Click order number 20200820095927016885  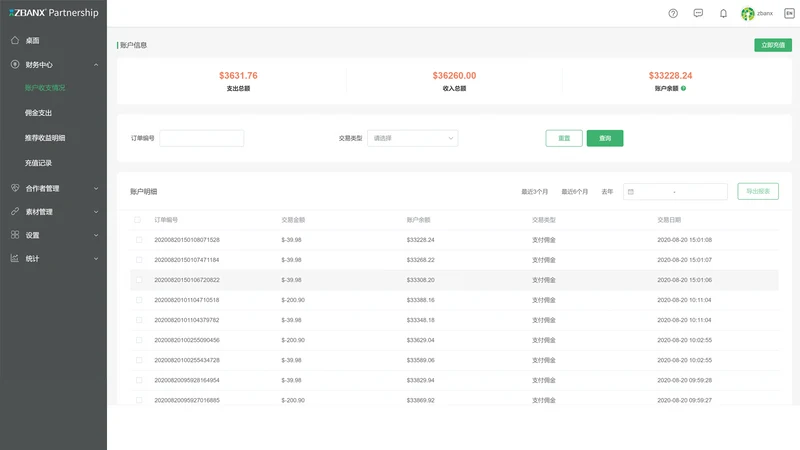[x=187, y=401]
